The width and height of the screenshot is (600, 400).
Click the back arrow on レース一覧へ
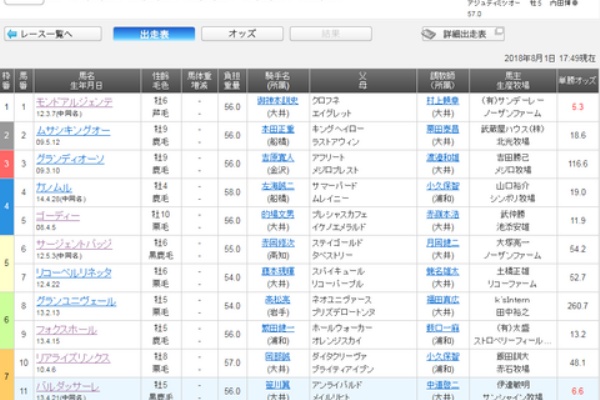click(x=12, y=34)
